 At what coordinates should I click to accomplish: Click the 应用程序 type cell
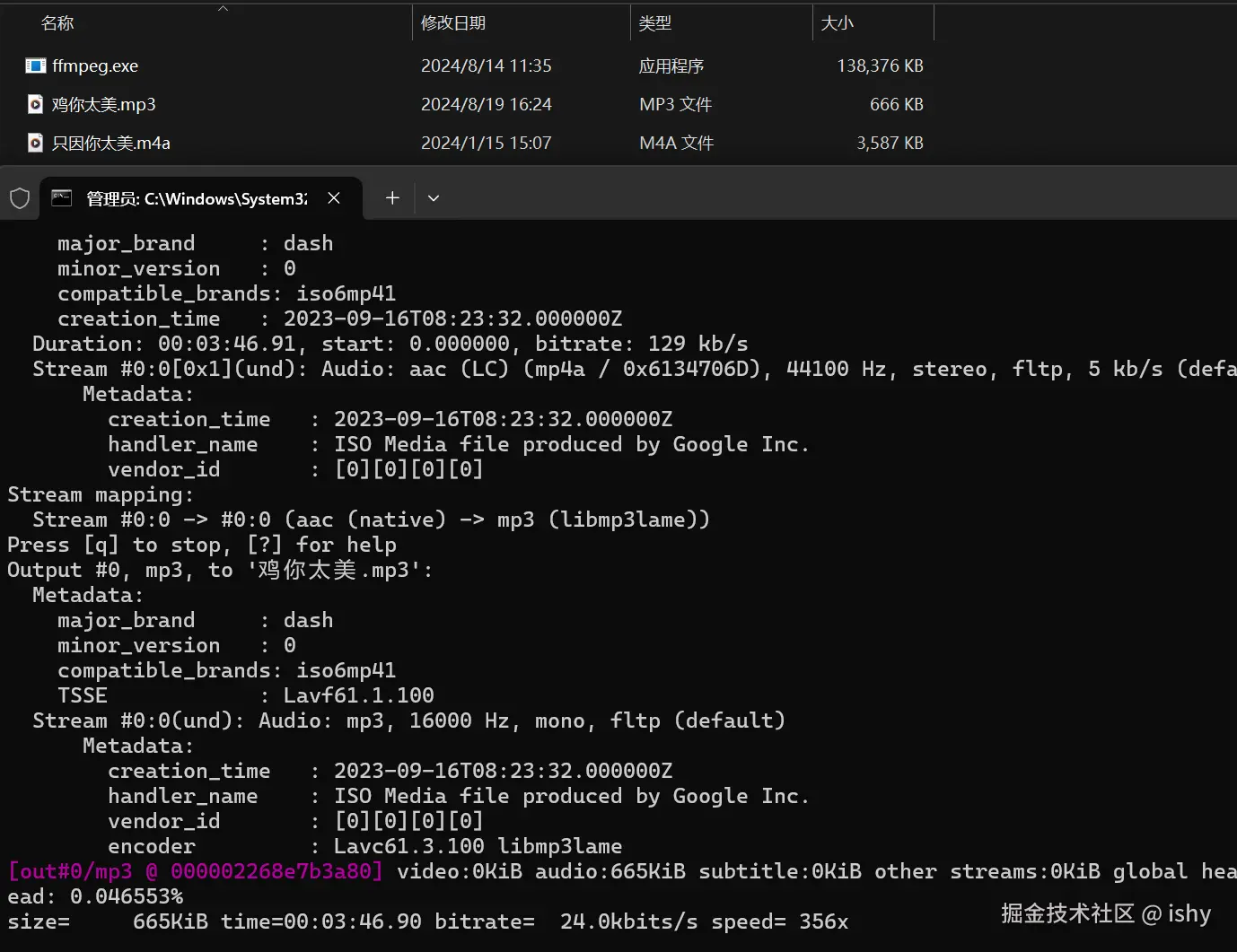pyautogui.click(x=671, y=66)
